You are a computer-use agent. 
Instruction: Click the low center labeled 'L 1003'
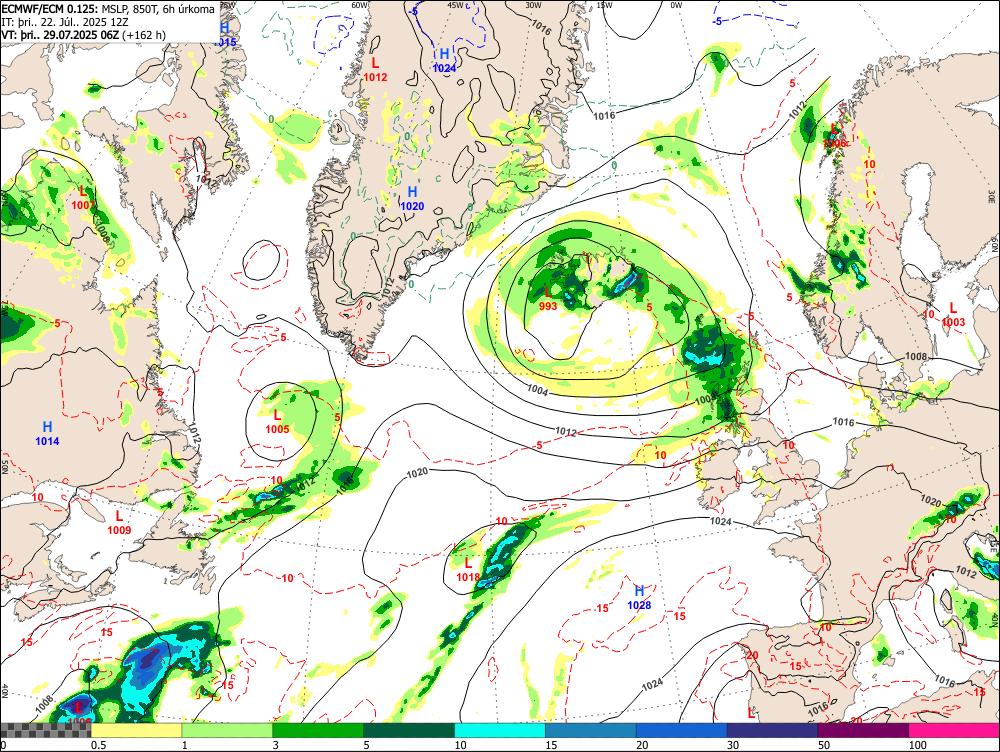click(x=953, y=314)
